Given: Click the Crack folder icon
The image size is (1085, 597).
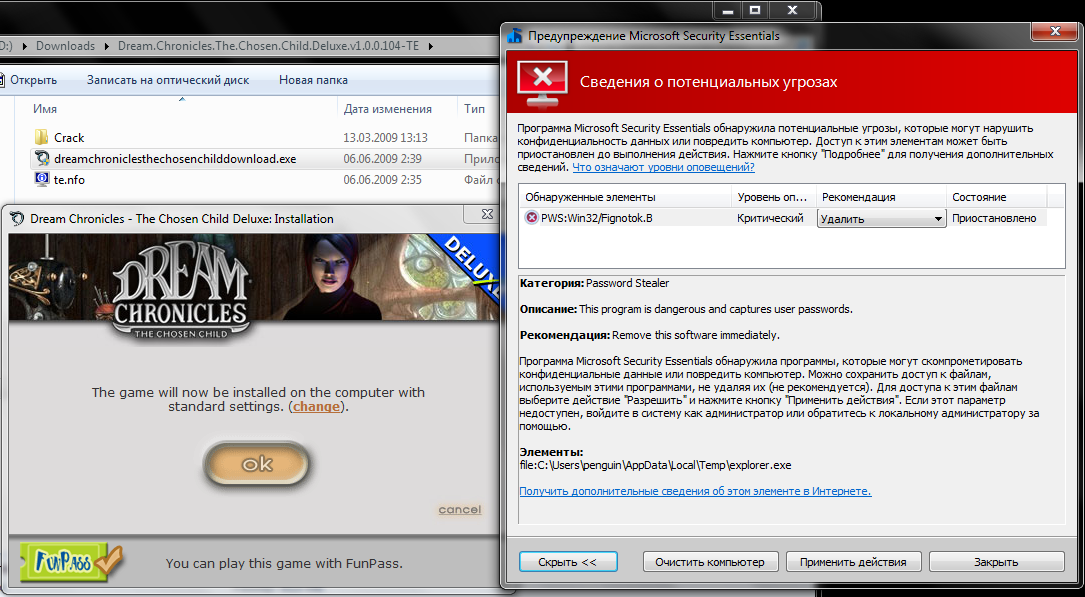Looking at the screenshot, I should (42, 137).
